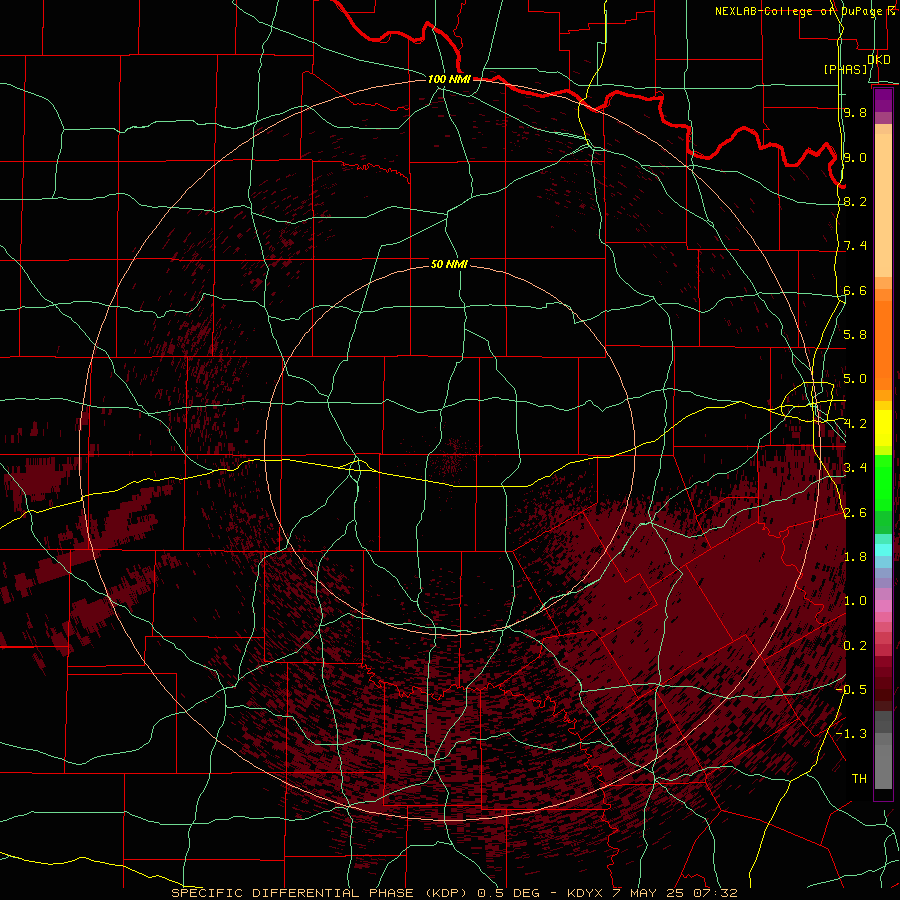
Task: Click the purple segment topping the color bar
Action: pyautogui.click(x=883, y=101)
